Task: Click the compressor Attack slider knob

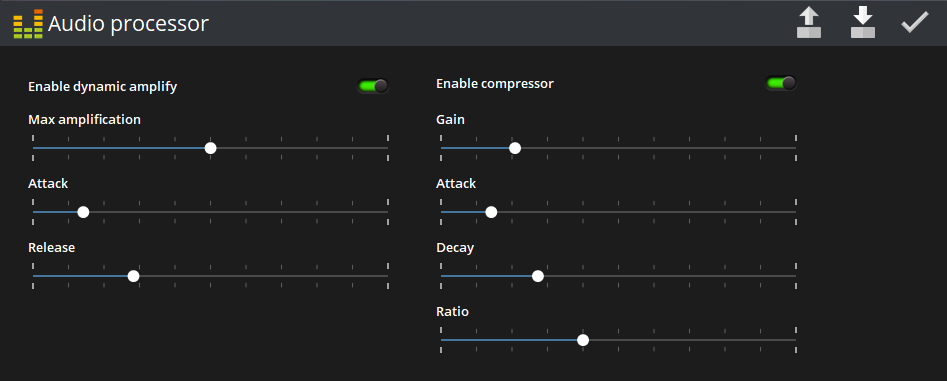Action: coord(491,212)
